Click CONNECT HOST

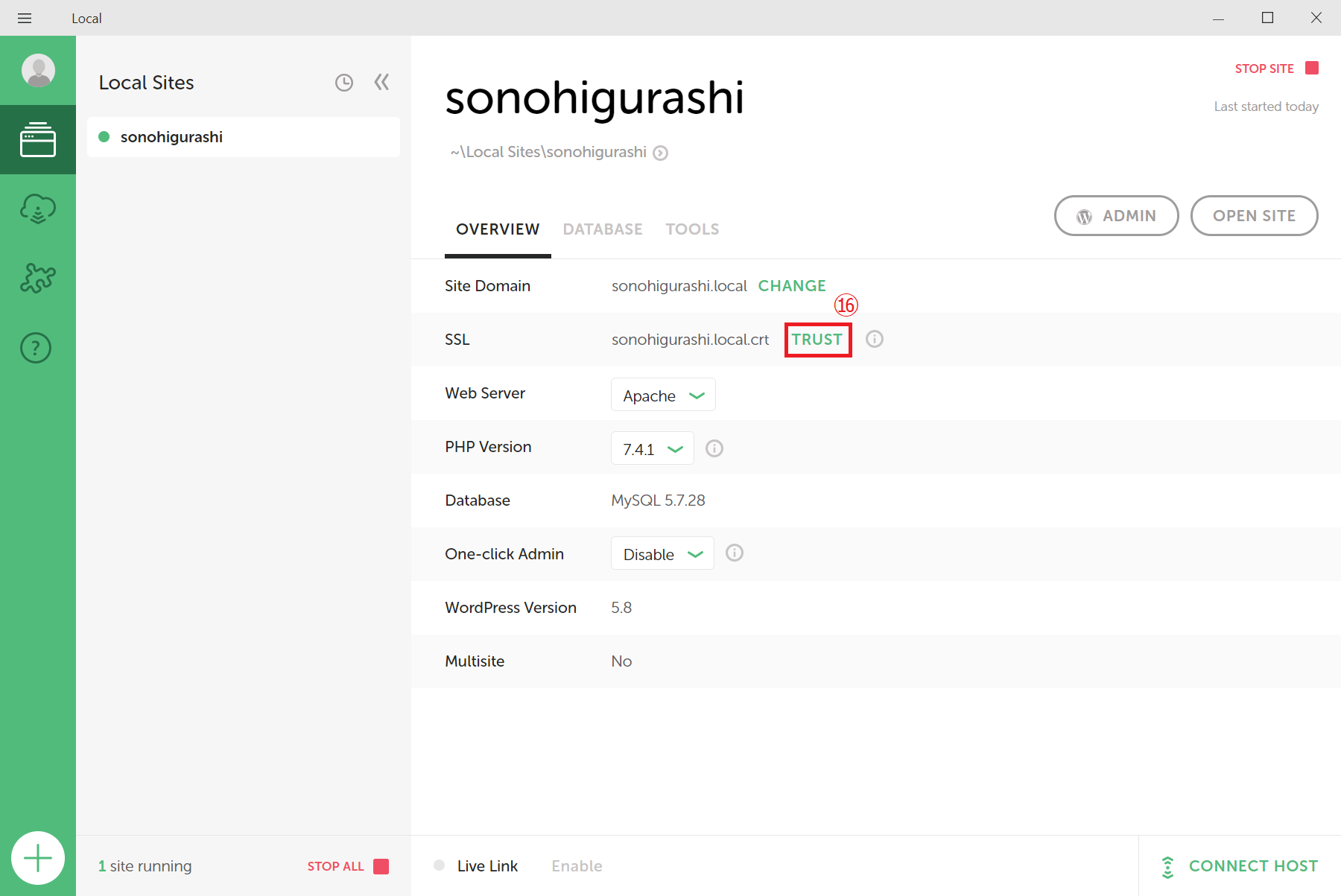point(1239,866)
